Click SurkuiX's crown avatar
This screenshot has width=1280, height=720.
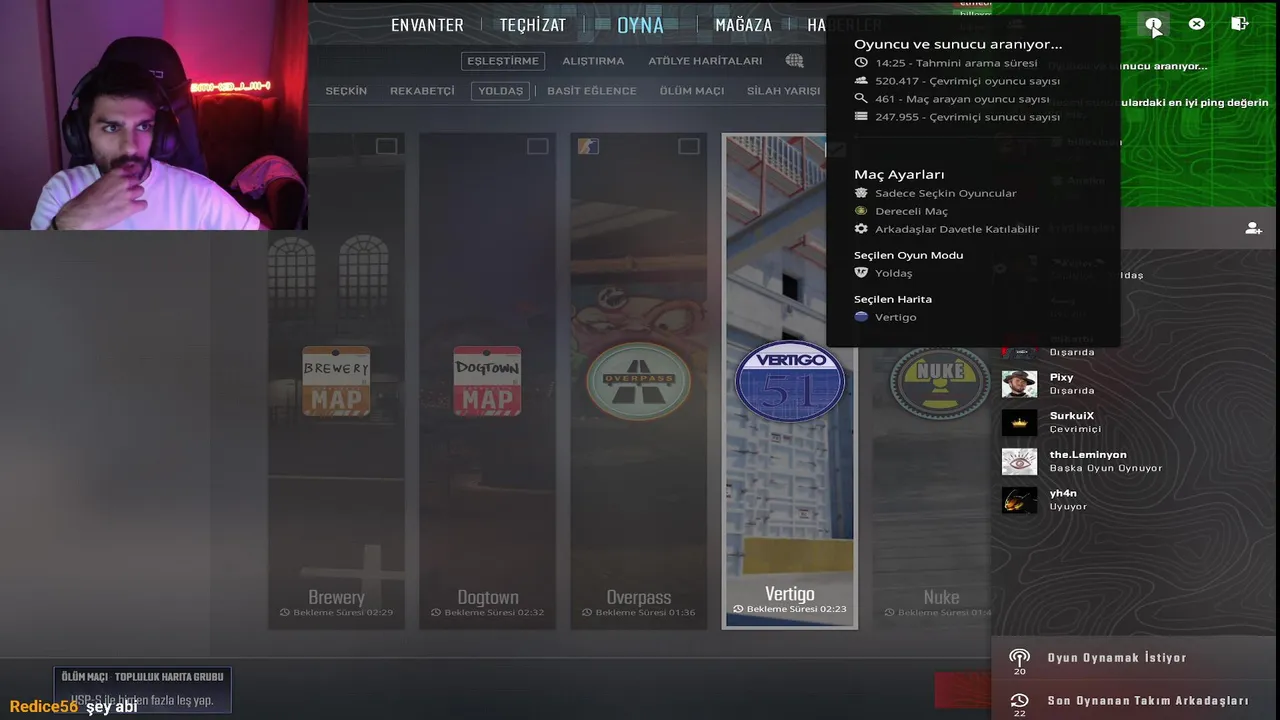coord(1019,422)
